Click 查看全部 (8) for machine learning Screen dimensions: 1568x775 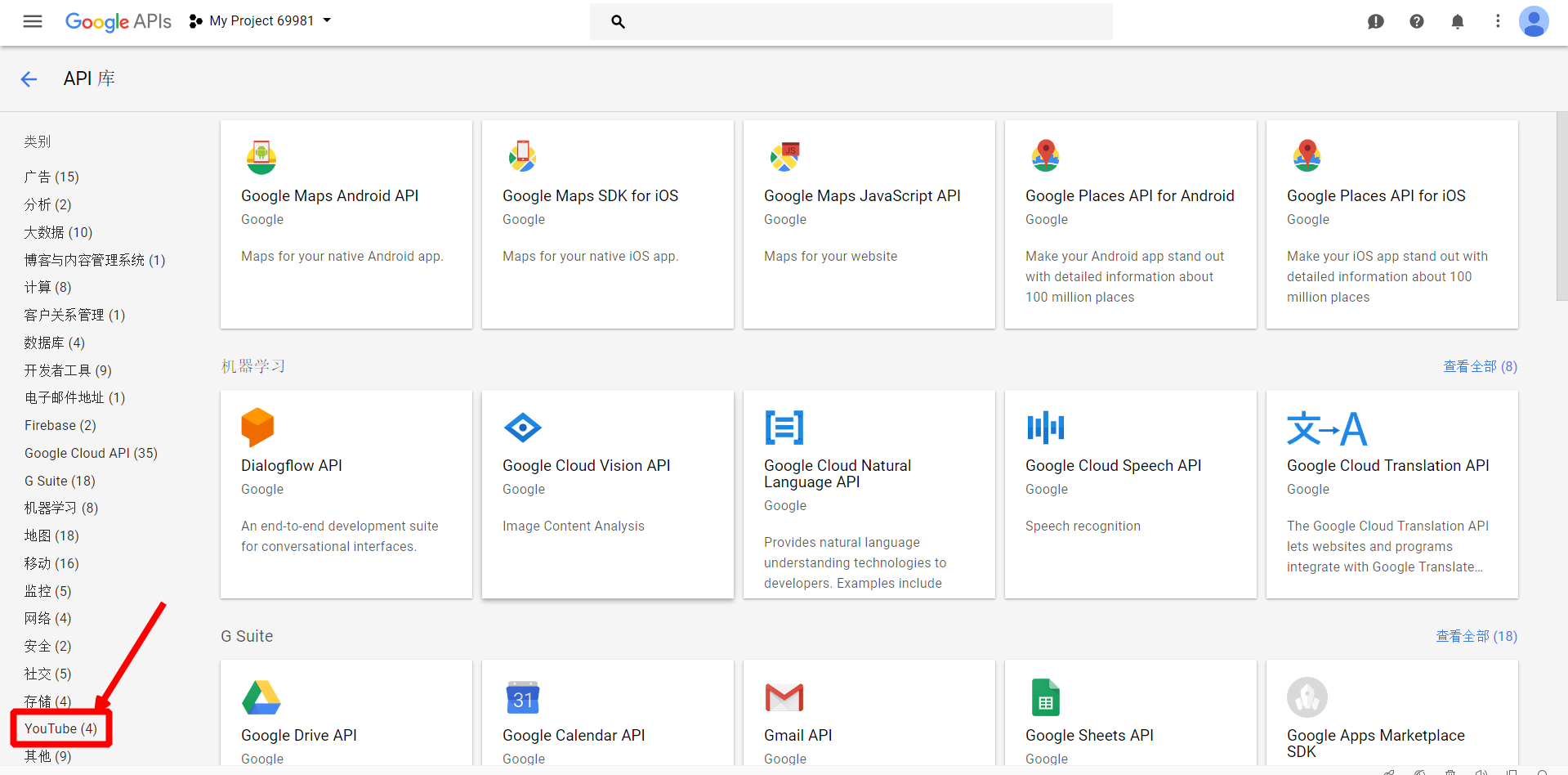[x=1480, y=366]
